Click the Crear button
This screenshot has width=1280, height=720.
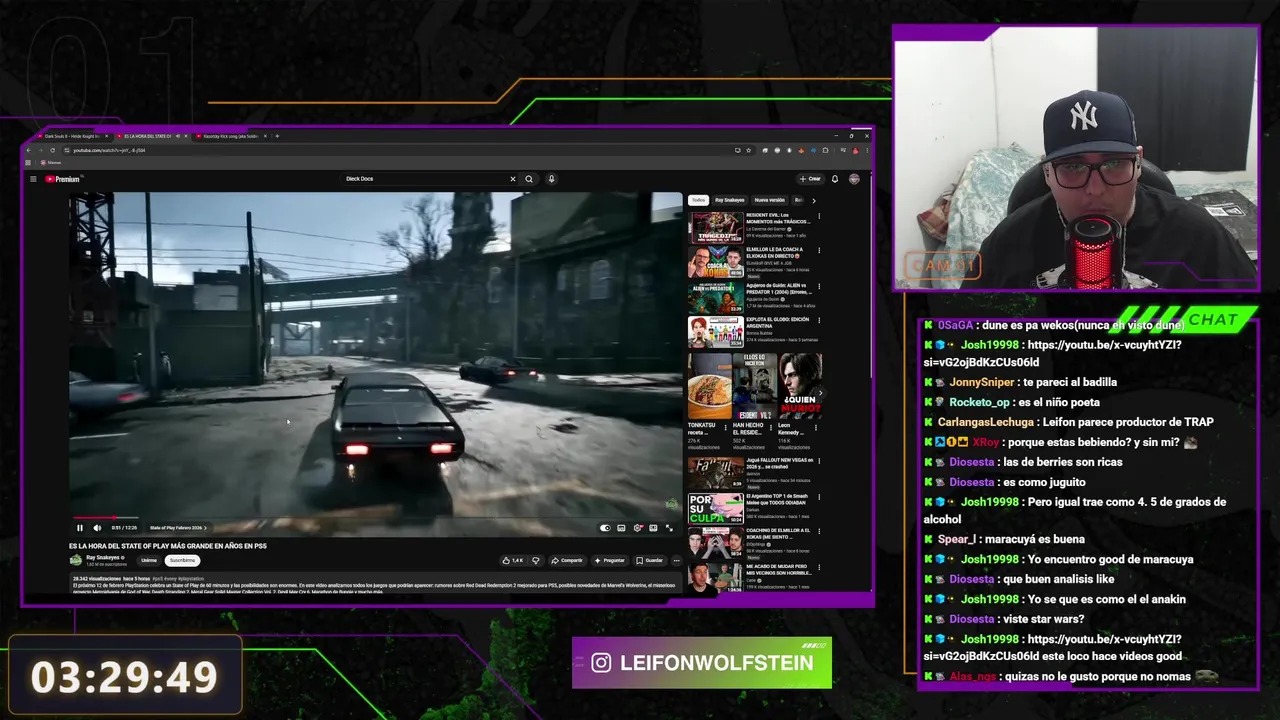pos(810,179)
